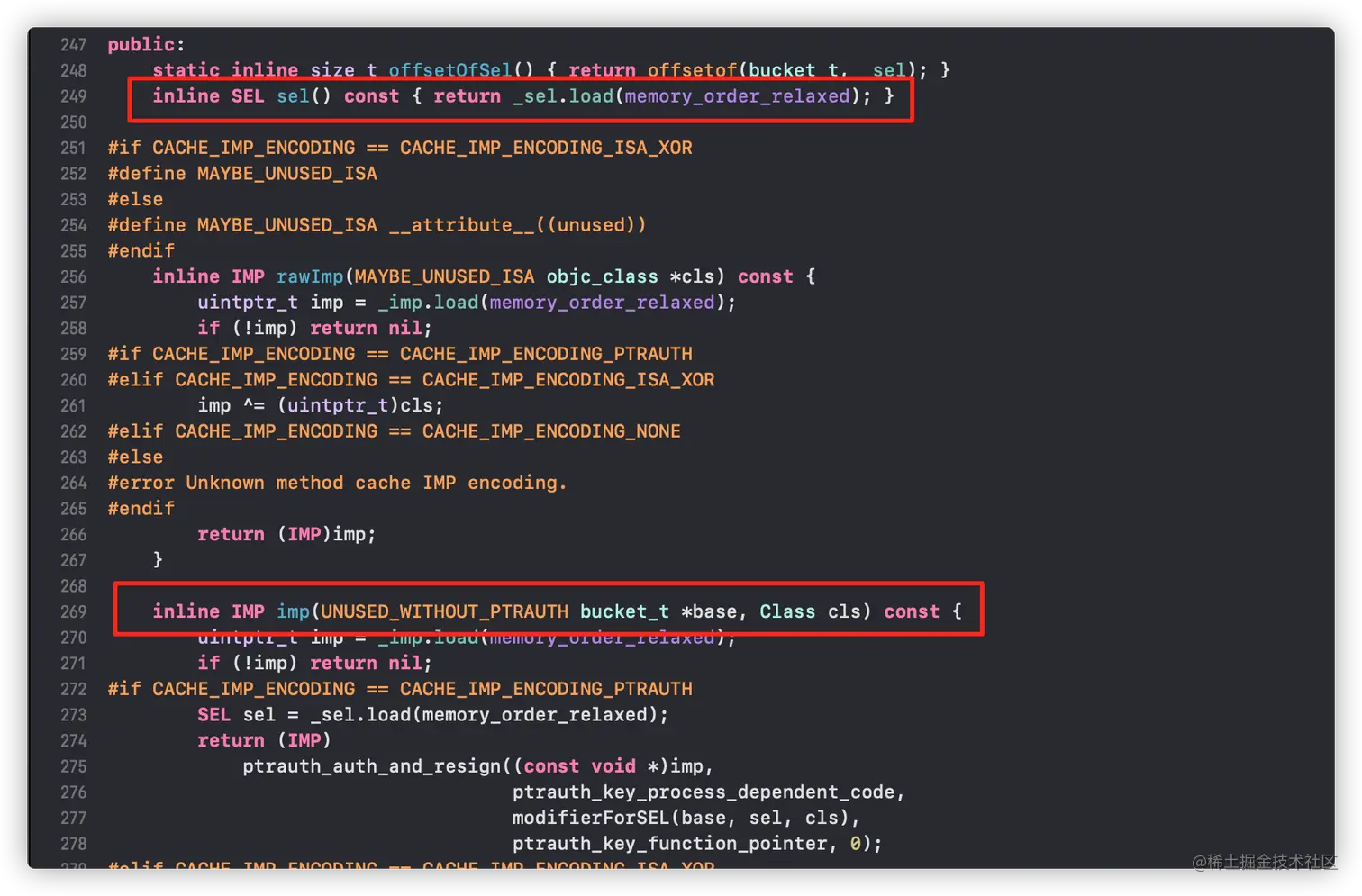Select the "objc_class" type name
Image resolution: width=1362 pixels, height=896 pixels.
point(602,276)
